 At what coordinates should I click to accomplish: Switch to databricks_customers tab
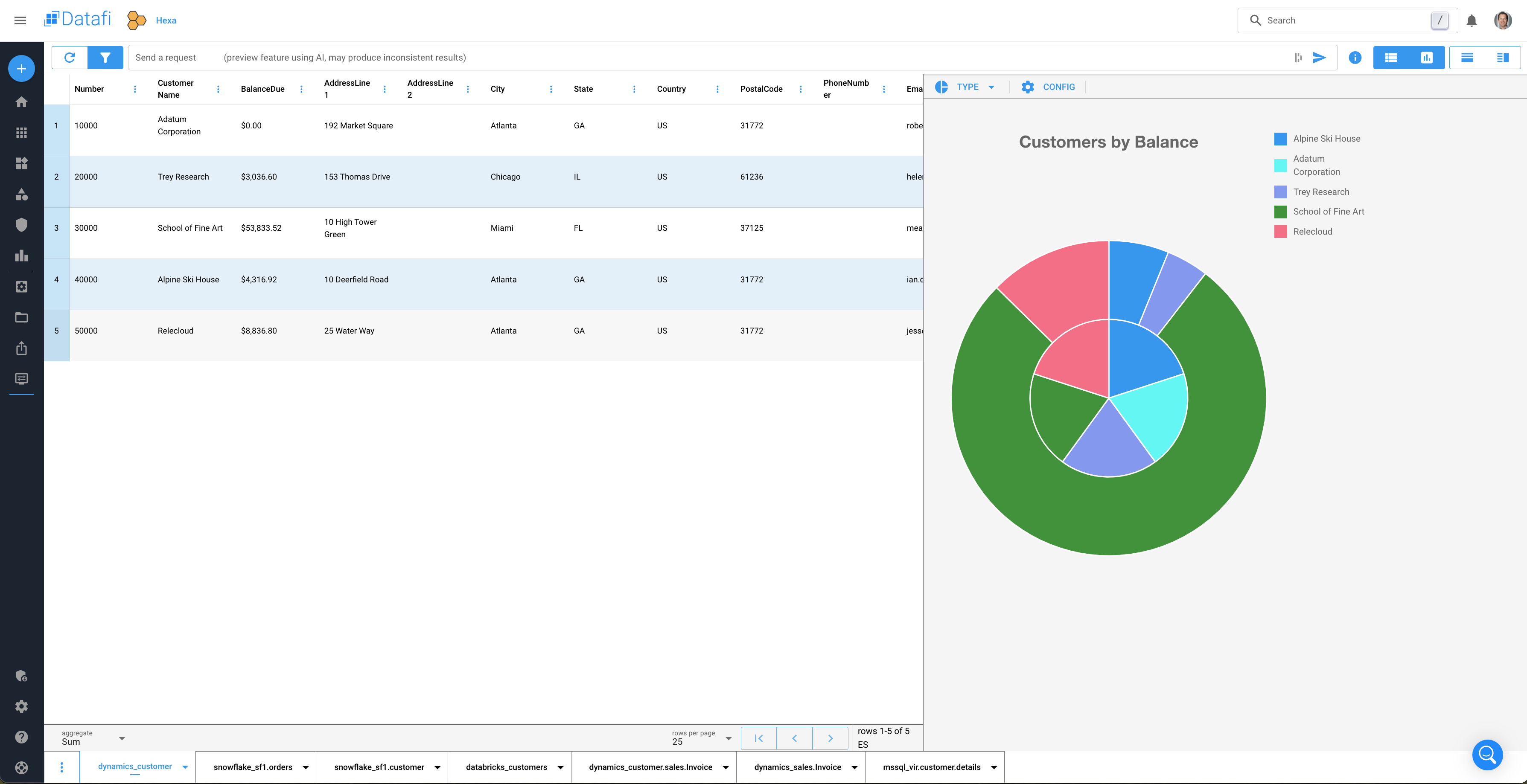click(506, 767)
